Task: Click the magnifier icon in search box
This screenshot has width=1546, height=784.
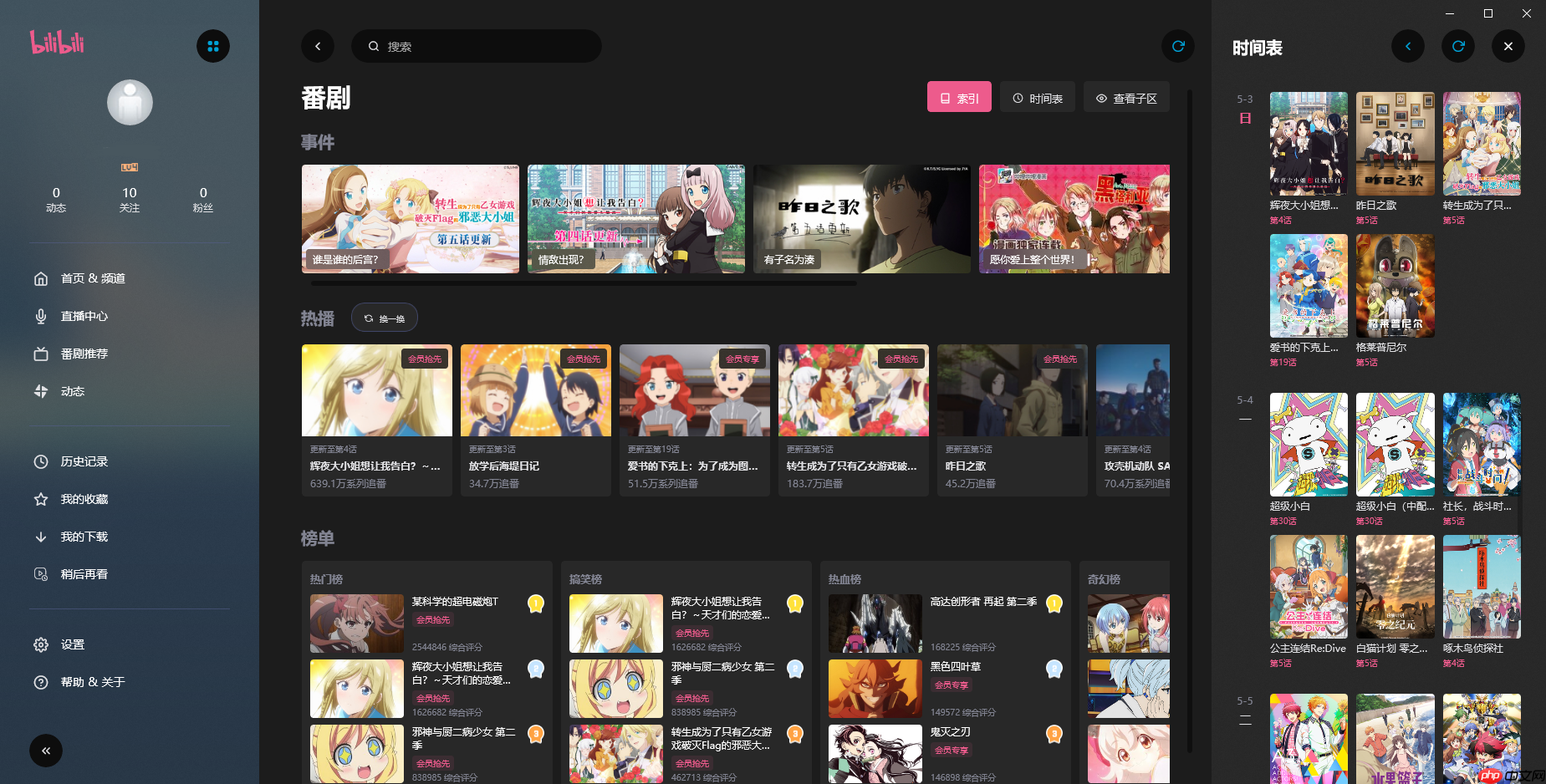Action: (374, 46)
